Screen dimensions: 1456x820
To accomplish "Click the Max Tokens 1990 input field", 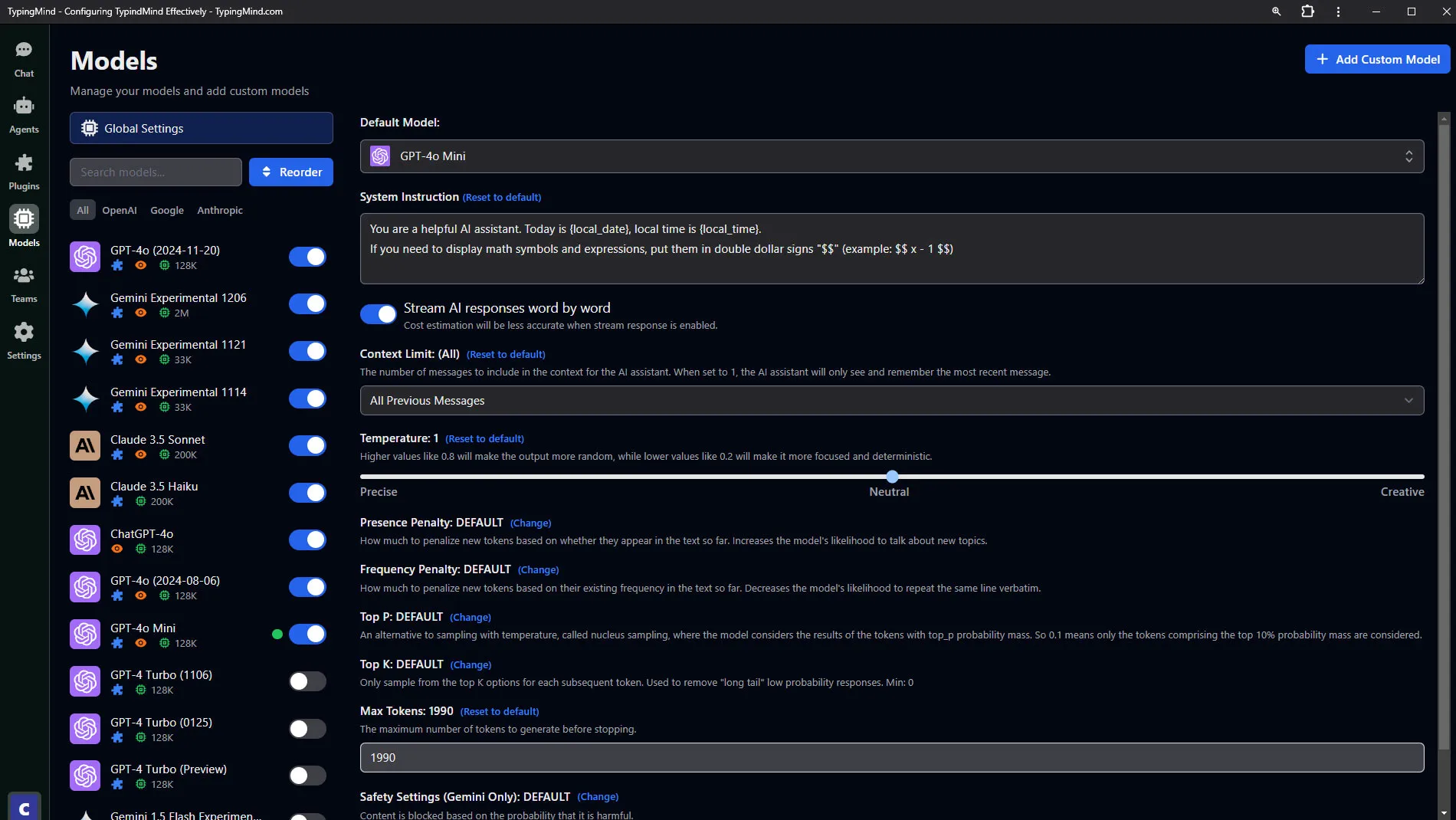I will tap(892, 757).
